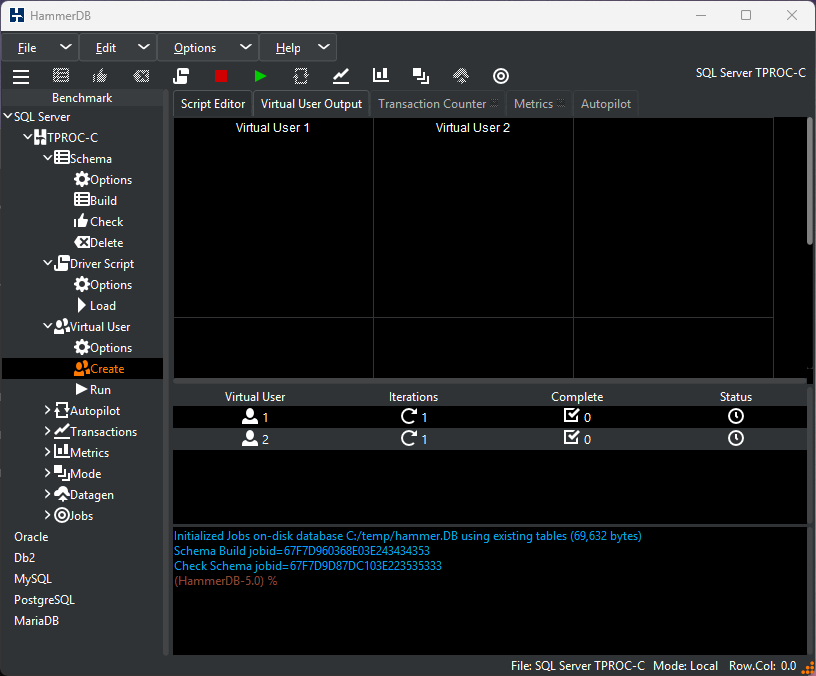Click the vertical scrollbar of Virtual User Output
The height and width of the screenshot is (676, 816).
810,181
